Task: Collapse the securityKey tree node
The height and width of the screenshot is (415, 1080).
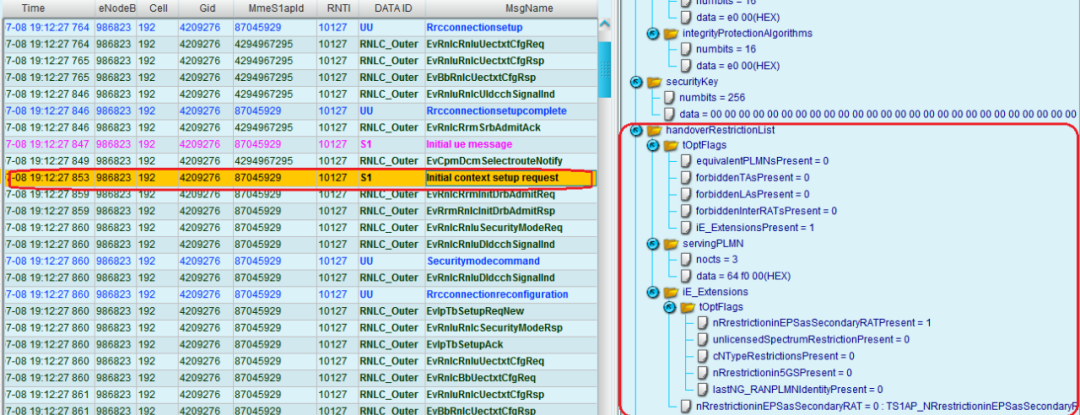Action: tap(636, 83)
